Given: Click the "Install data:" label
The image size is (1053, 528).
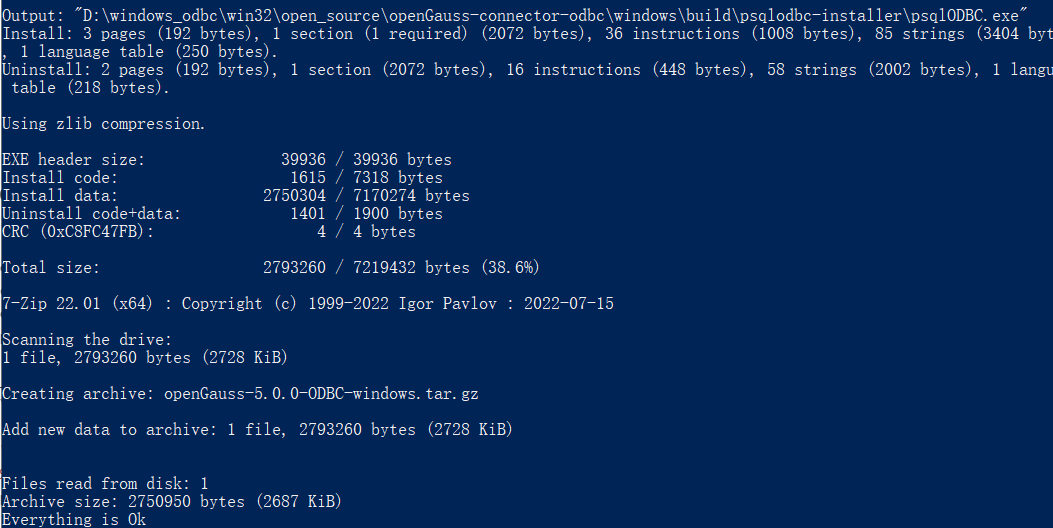Looking at the screenshot, I should point(60,196).
